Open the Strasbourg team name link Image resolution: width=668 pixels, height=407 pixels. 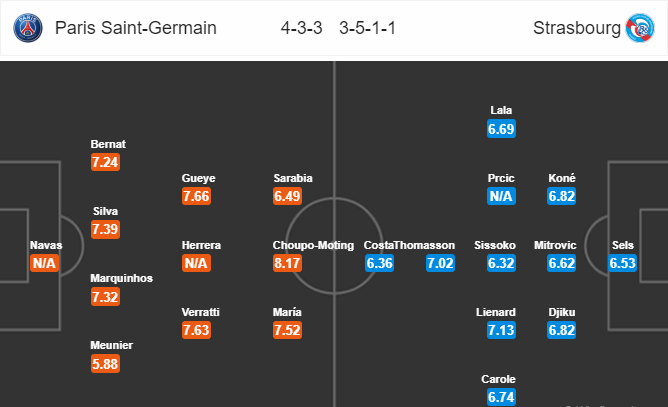pyautogui.click(x=577, y=28)
